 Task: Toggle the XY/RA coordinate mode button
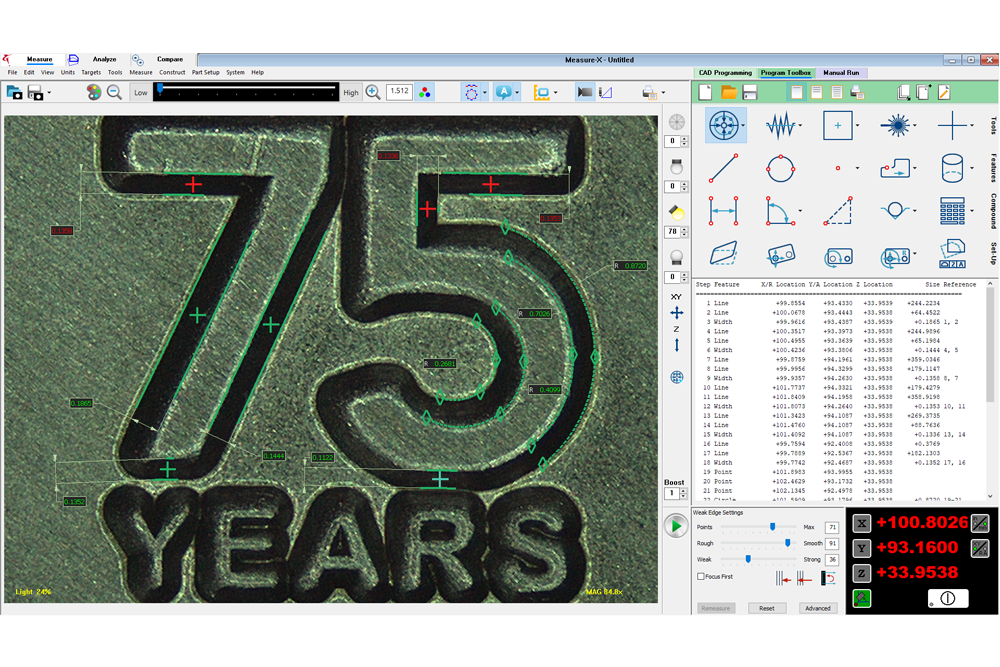[x=979, y=548]
